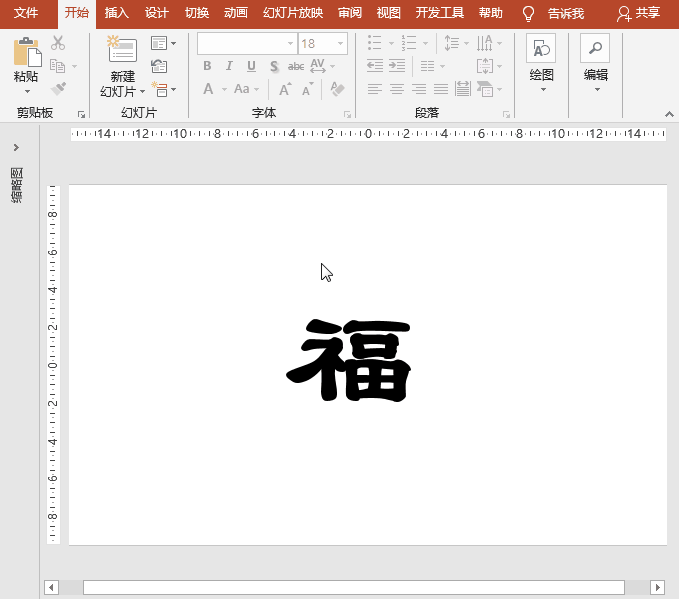Open the Review tab
The image size is (679, 599).
[x=349, y=13]
